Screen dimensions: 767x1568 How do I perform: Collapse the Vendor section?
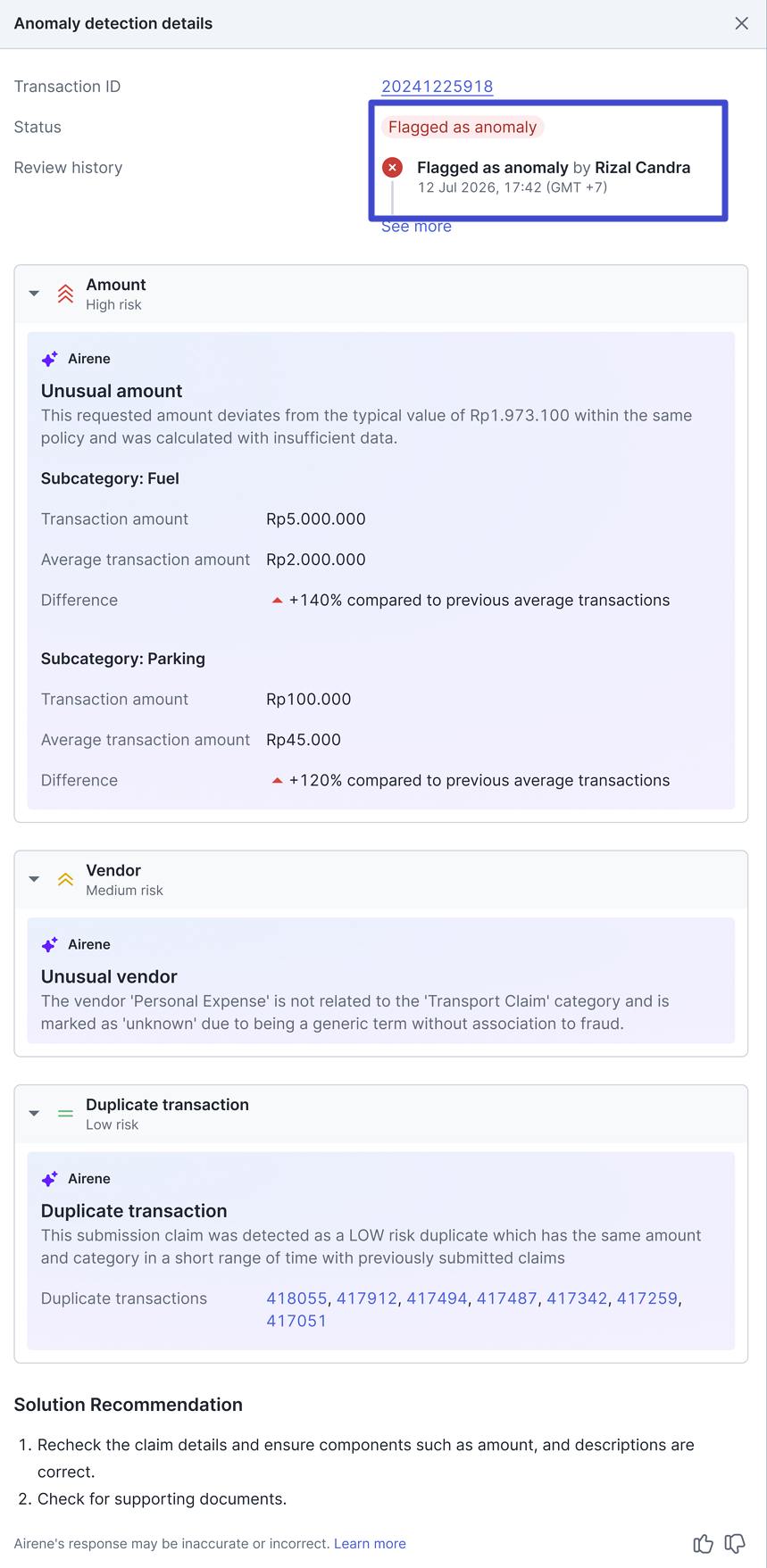[34, 879]
